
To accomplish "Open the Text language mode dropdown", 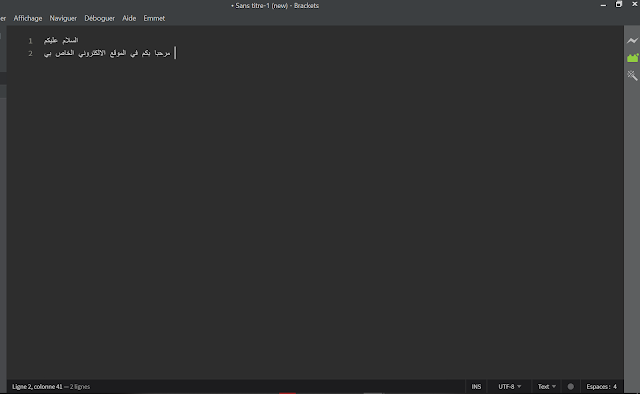I will coord(547,386).
